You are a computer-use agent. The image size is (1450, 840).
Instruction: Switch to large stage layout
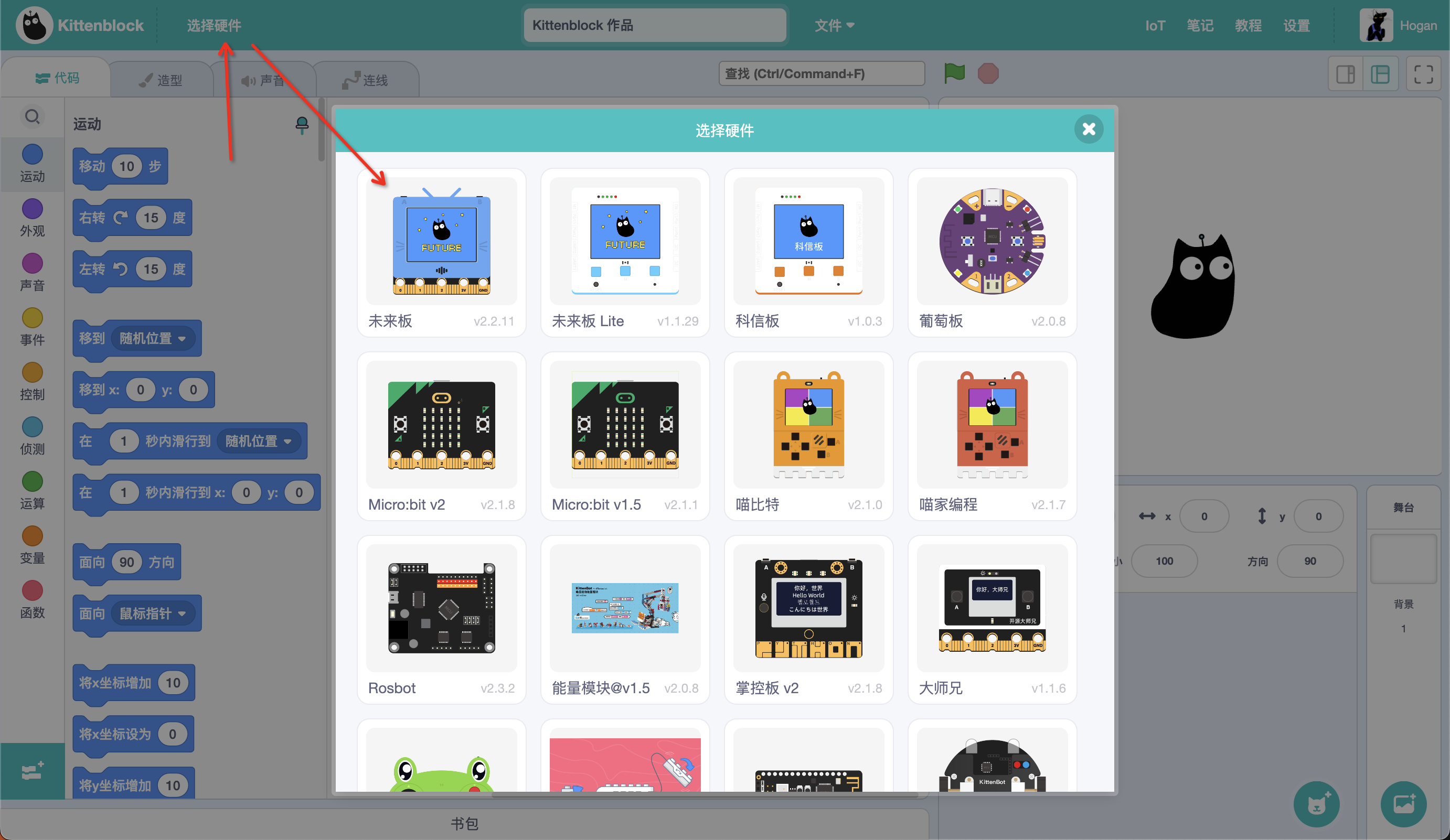(x=1380, y=74)
